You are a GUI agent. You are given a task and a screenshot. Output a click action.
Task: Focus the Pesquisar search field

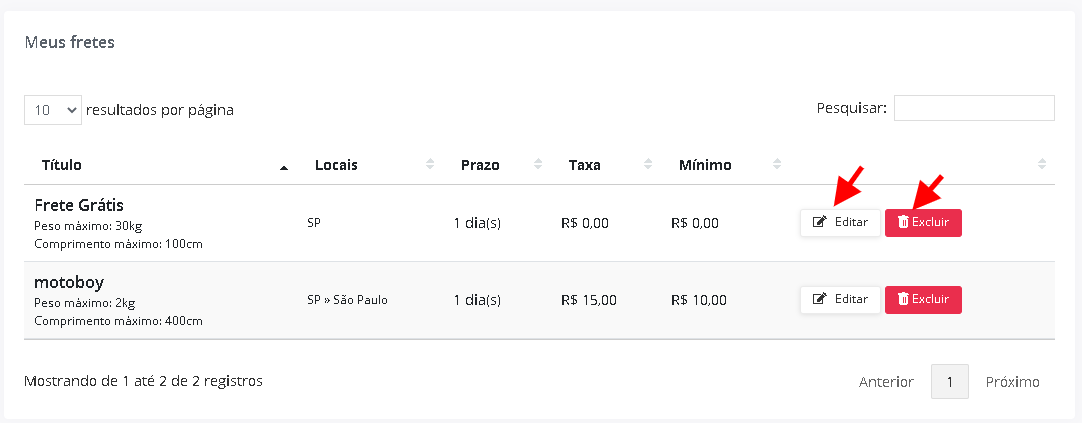(974, 108)
